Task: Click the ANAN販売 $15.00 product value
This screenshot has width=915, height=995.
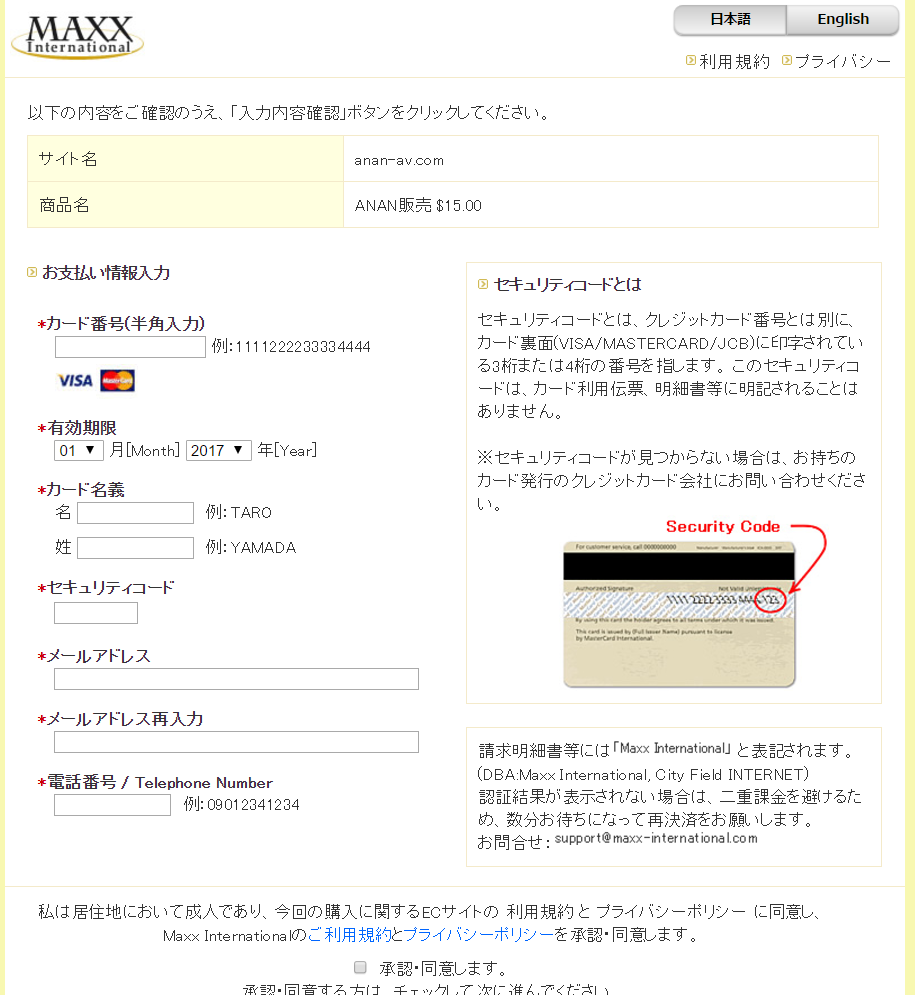Action: coord(418,206)
